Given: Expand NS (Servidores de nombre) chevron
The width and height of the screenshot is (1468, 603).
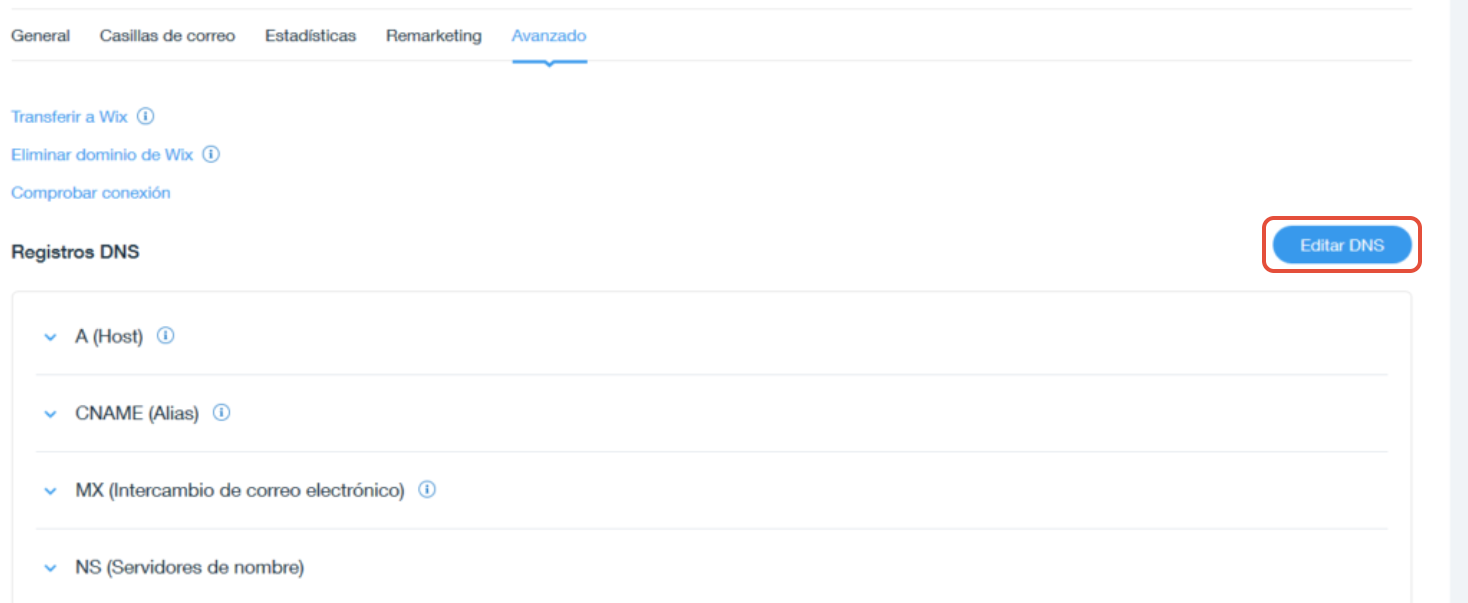Looking at the screenshot, I should point(51,568).
